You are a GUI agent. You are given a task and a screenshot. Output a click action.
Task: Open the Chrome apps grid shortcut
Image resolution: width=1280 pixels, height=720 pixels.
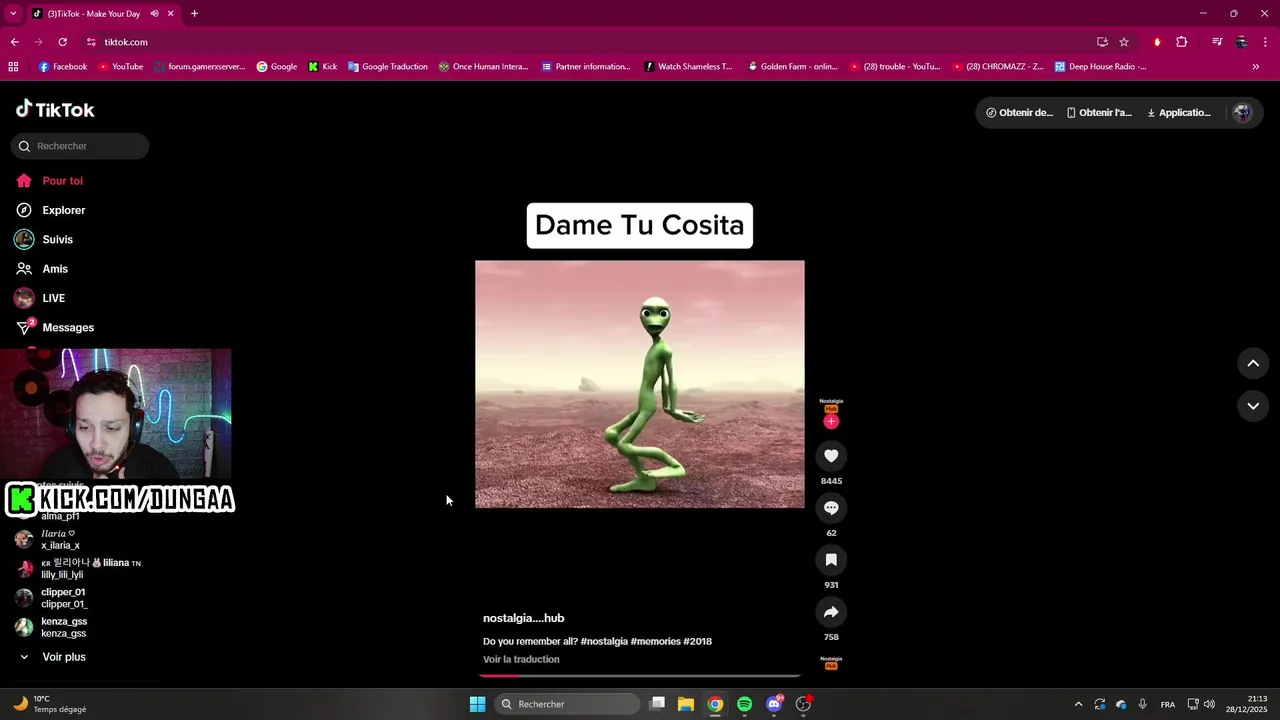13,67
